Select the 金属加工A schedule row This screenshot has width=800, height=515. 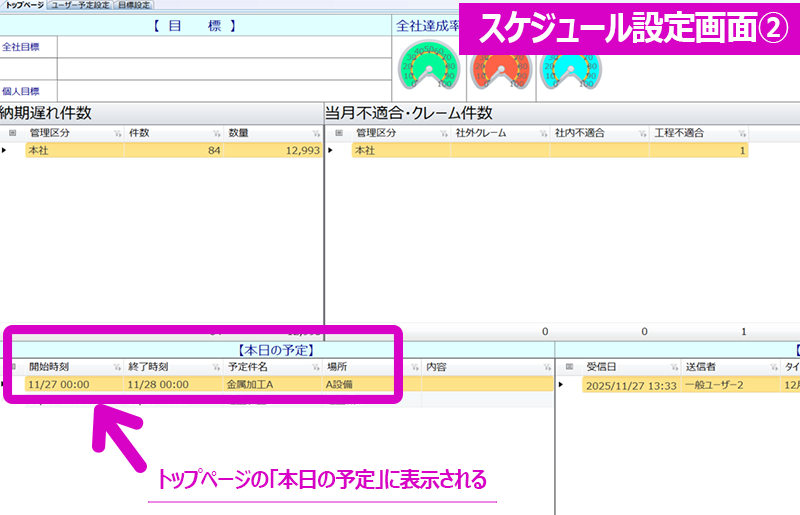pos(250,384)
